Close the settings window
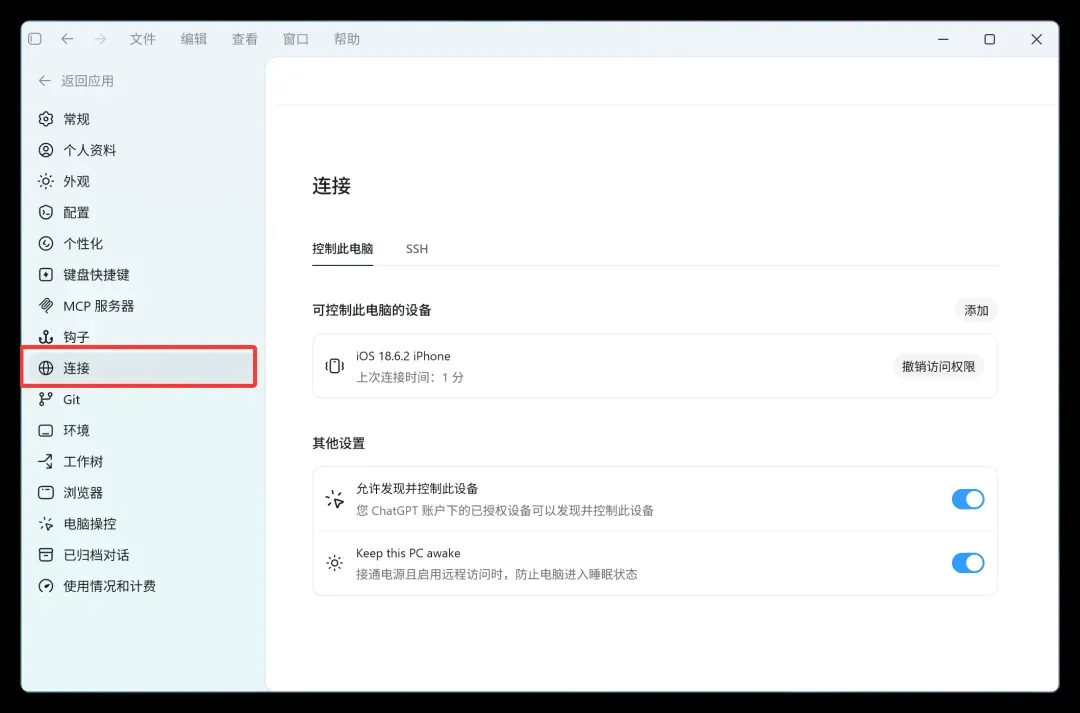This screenshot has width=1080, height=713. [1036, 39]
